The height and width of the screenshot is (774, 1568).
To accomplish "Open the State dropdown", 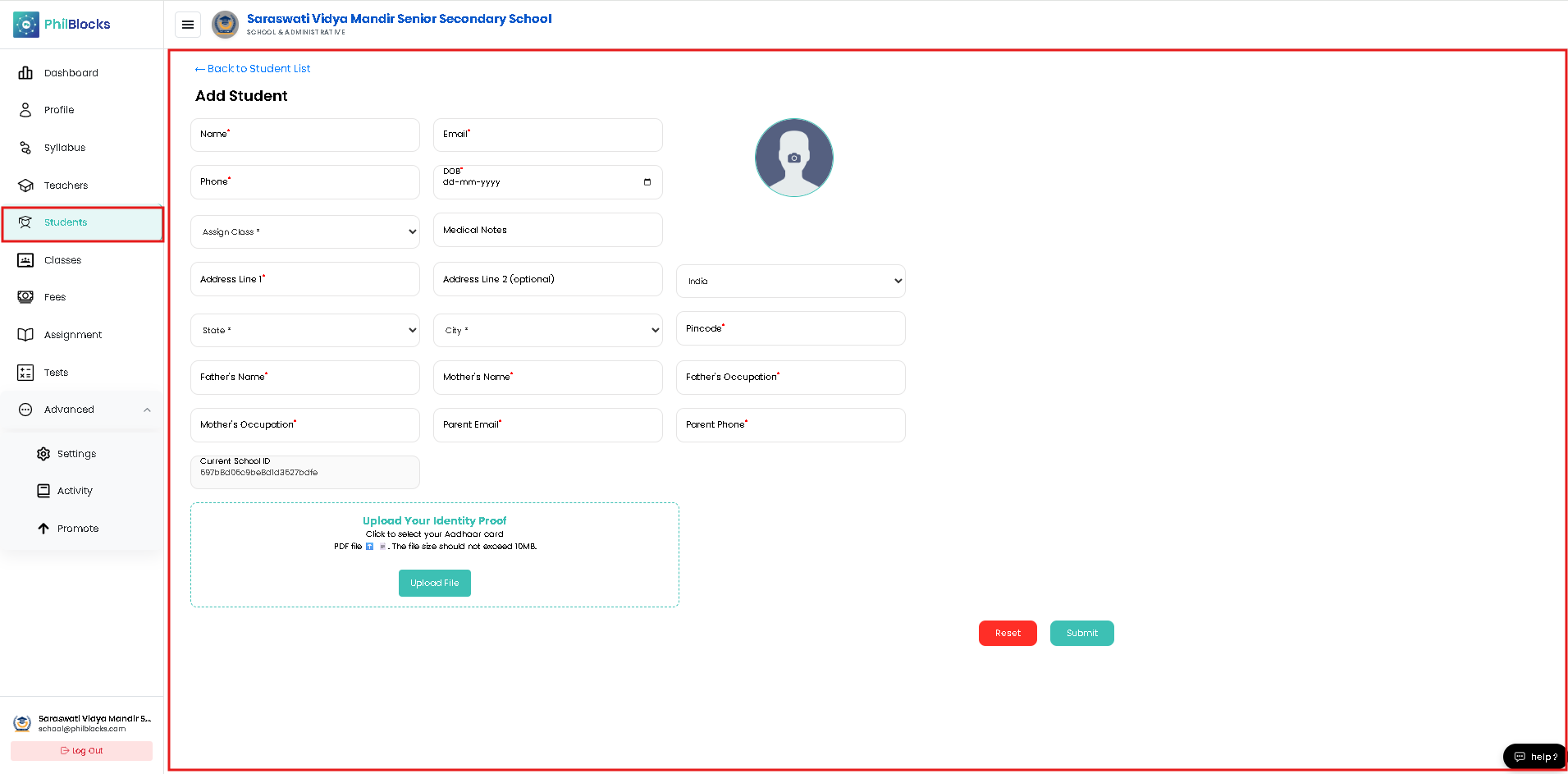I will 305,330.
